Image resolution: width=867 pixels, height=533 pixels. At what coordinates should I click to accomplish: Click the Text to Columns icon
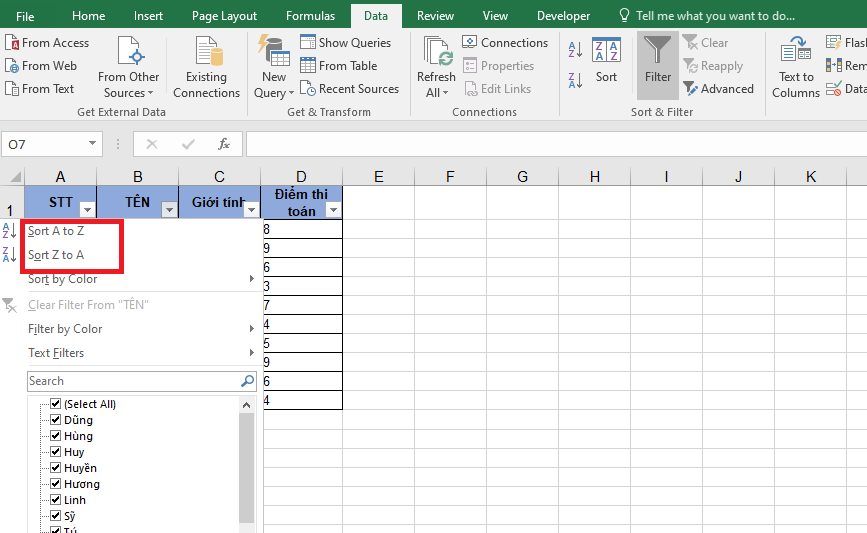[796, 50]
